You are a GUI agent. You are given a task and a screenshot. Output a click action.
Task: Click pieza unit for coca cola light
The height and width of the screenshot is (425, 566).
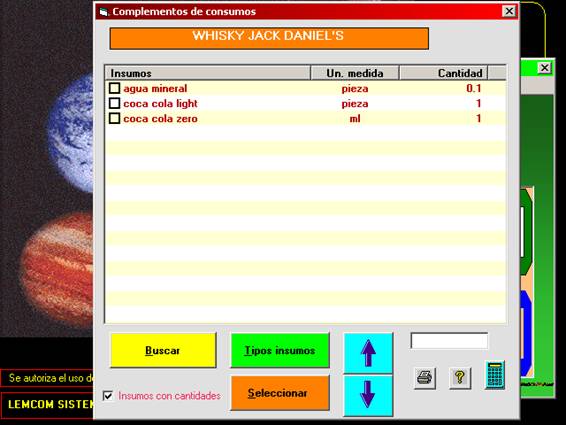[355, 104]
